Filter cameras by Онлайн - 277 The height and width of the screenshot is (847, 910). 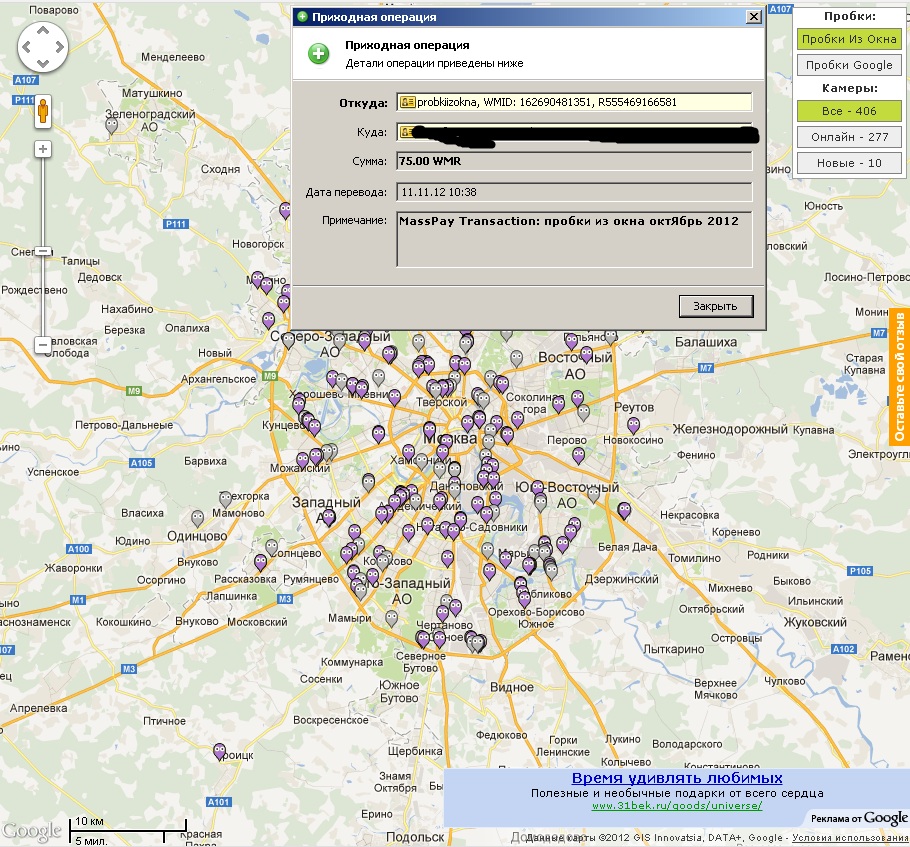[x=849, y=137]
